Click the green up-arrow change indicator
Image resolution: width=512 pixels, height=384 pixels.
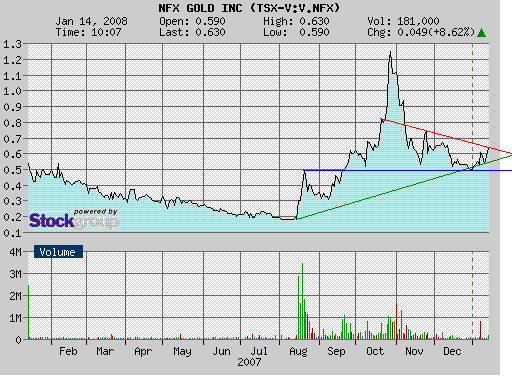point(481,33)
